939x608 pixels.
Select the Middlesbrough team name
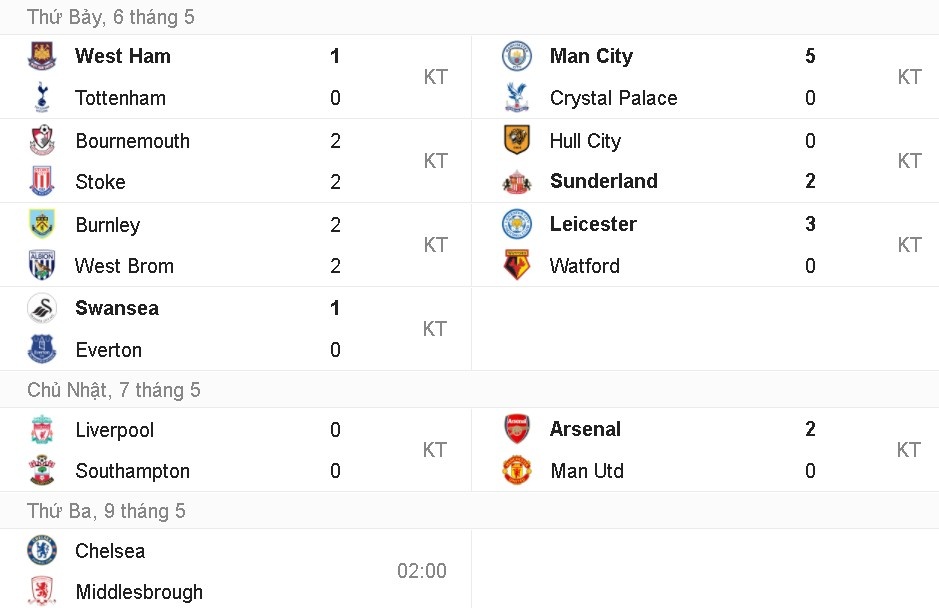[x=139, y=592]
